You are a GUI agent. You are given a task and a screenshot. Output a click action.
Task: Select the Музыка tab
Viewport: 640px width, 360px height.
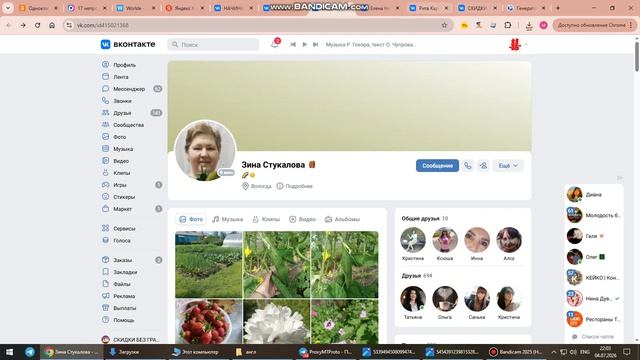[227, 219]
